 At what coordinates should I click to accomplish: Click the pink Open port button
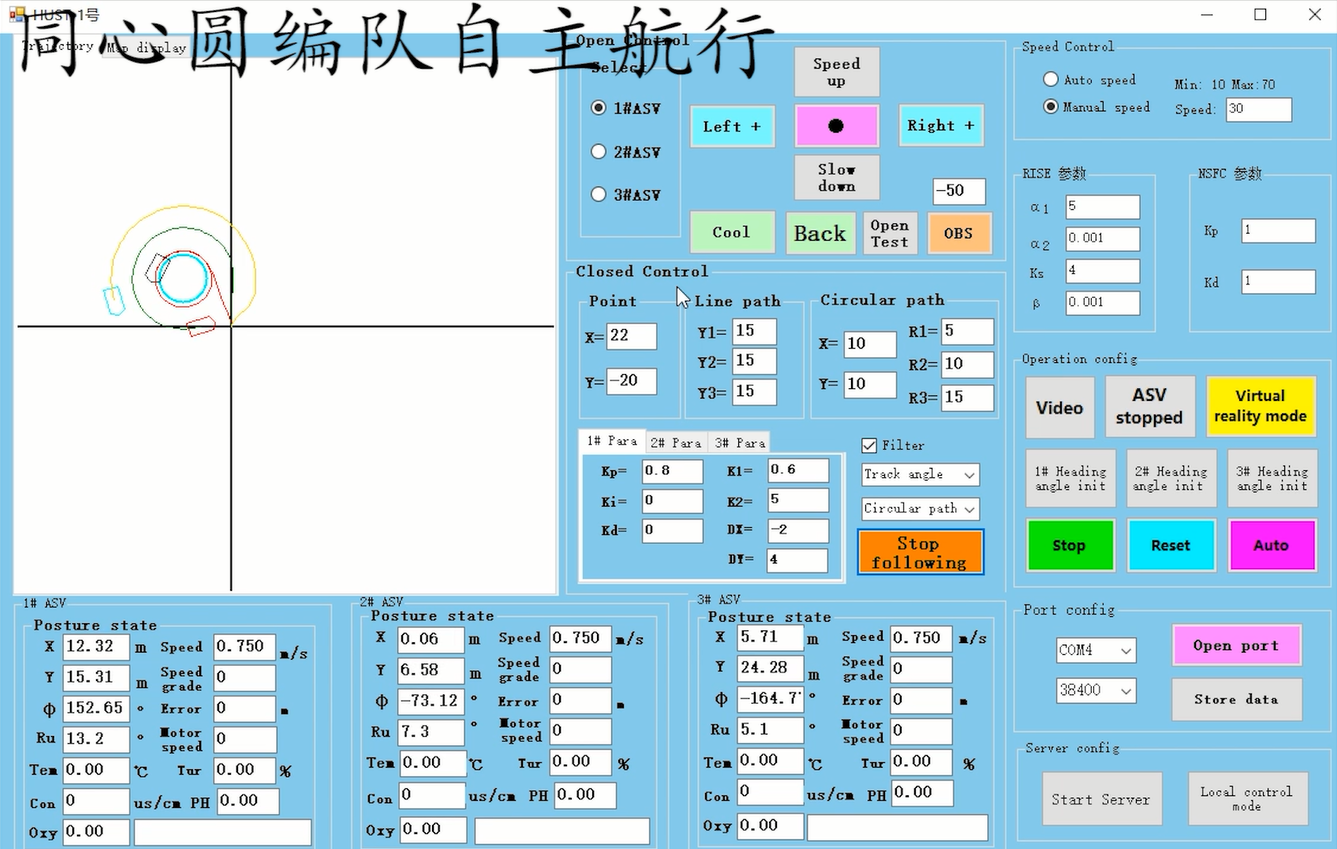[x=1236, y=645]
